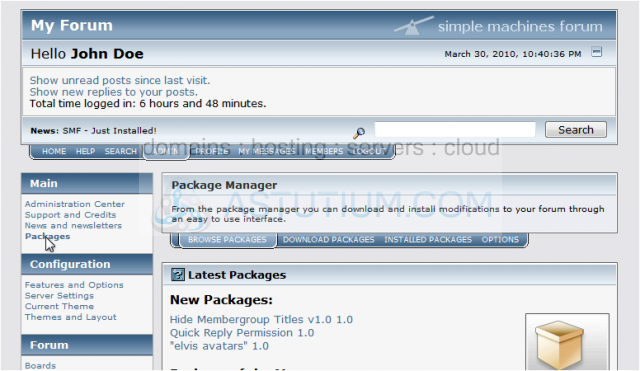Click the magnifier search icon
Screen dimensions: 640x371
pos(359,132)
